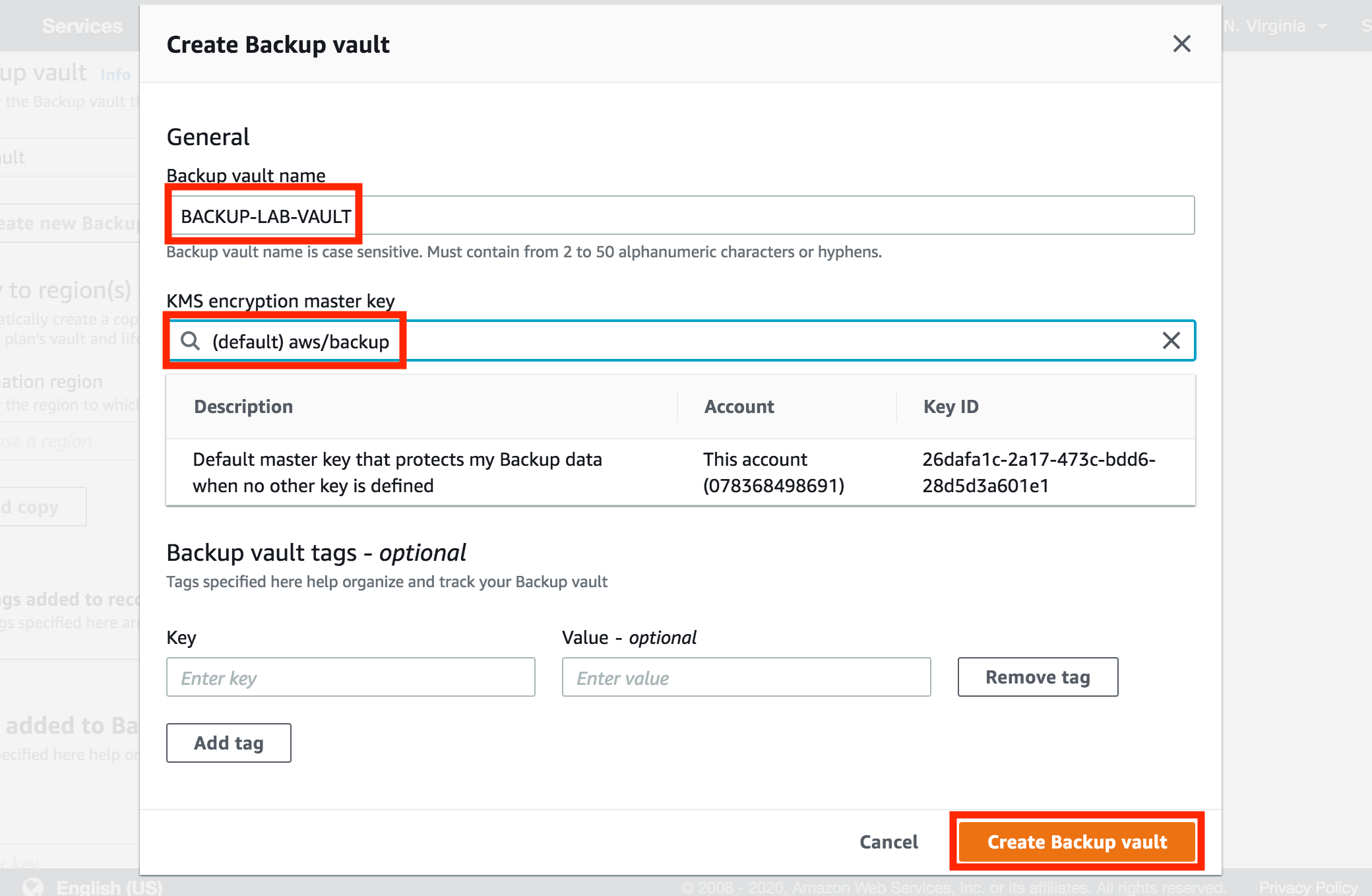Screen dimensions: 1372x896
Task: Click the Add tag button
Action: [228, 742]
